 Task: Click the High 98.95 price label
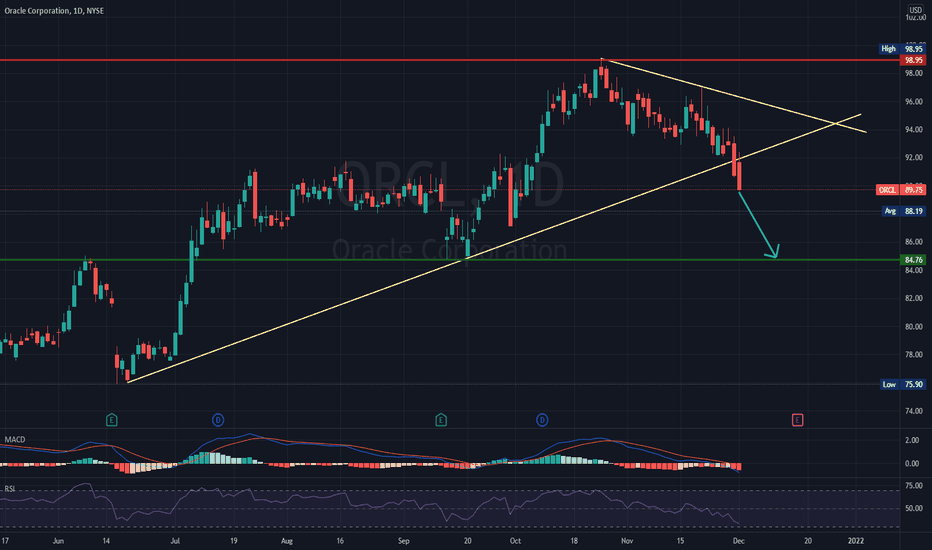click(902, 49)
